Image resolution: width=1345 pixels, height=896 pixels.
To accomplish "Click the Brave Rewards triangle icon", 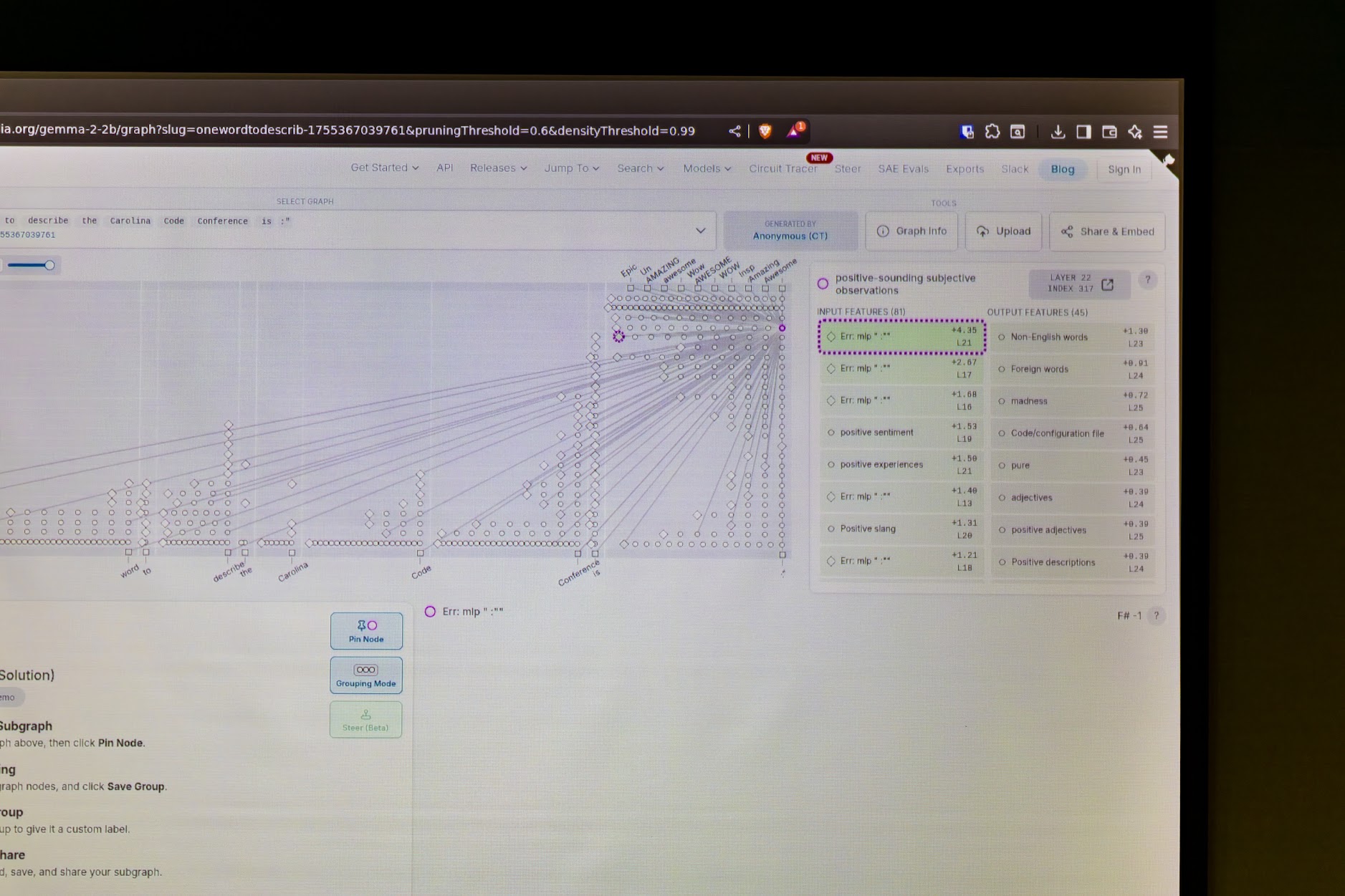I will pos(795,130).
